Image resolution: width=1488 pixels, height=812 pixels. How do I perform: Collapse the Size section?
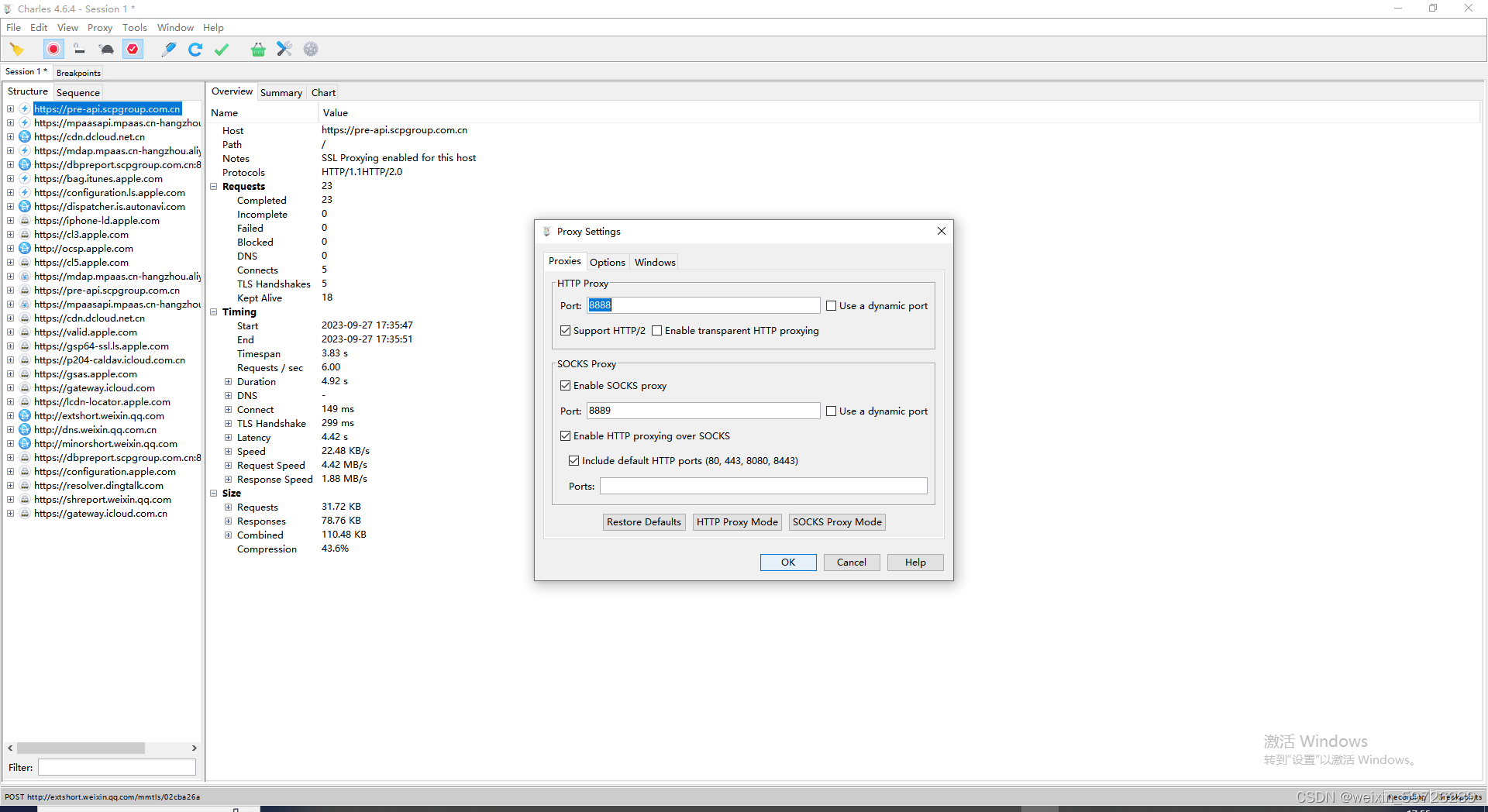pos(214,494)
